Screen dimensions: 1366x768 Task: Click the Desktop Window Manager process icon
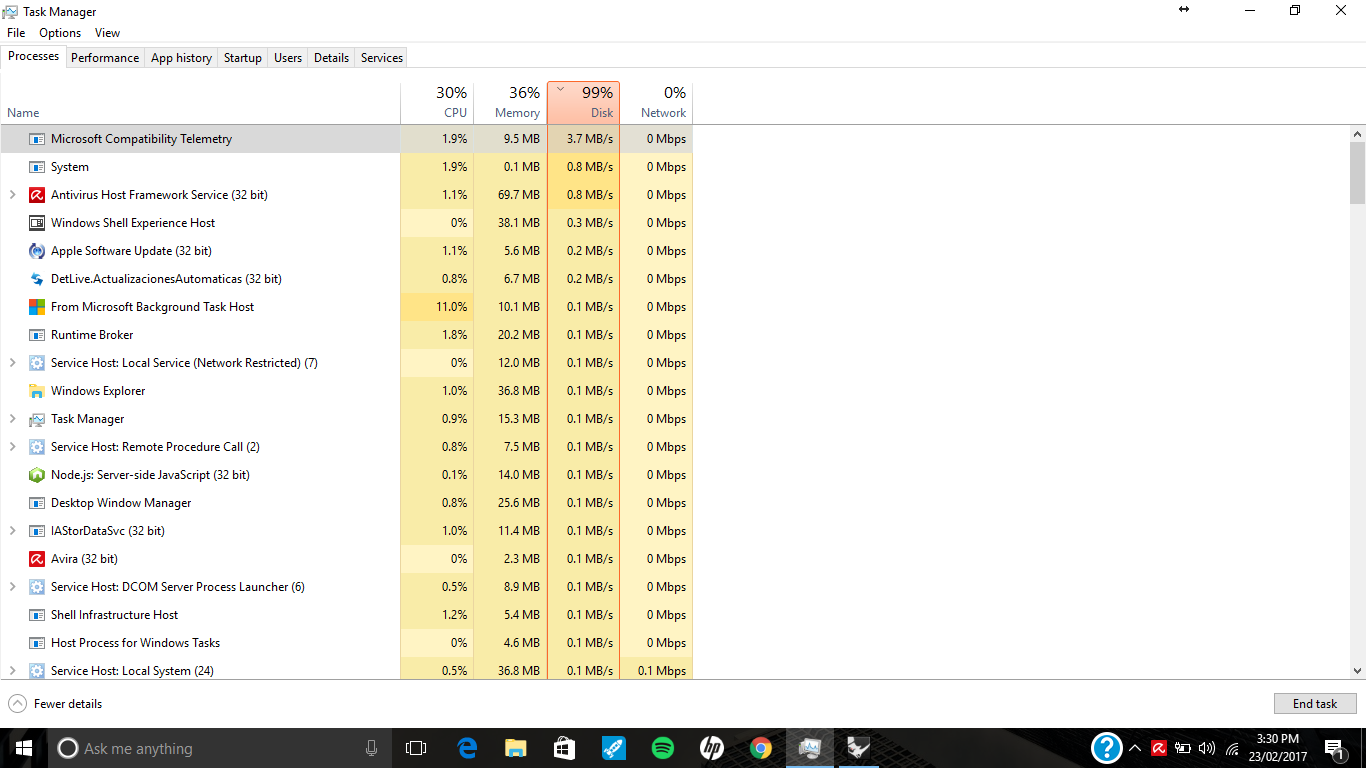coord(37,503)
